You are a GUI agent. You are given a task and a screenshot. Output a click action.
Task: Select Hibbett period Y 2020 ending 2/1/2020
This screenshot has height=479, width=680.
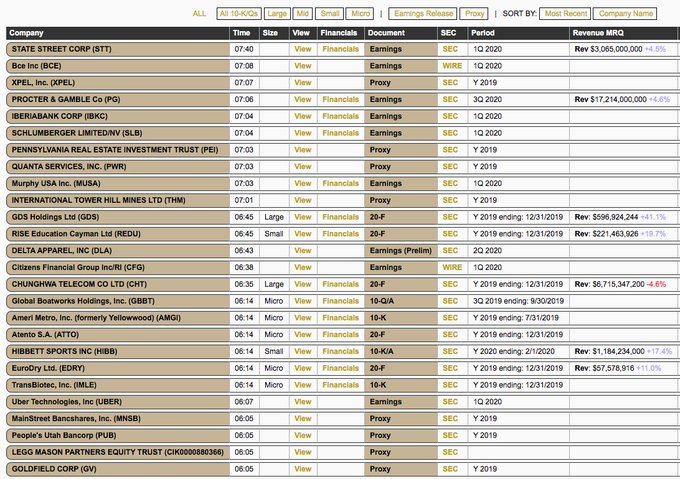coord(518,352)
